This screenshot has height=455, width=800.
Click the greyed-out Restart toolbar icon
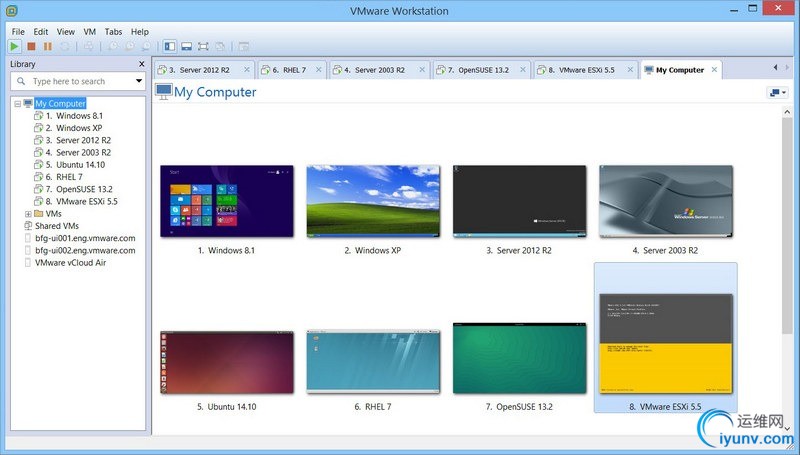[65, 46]
